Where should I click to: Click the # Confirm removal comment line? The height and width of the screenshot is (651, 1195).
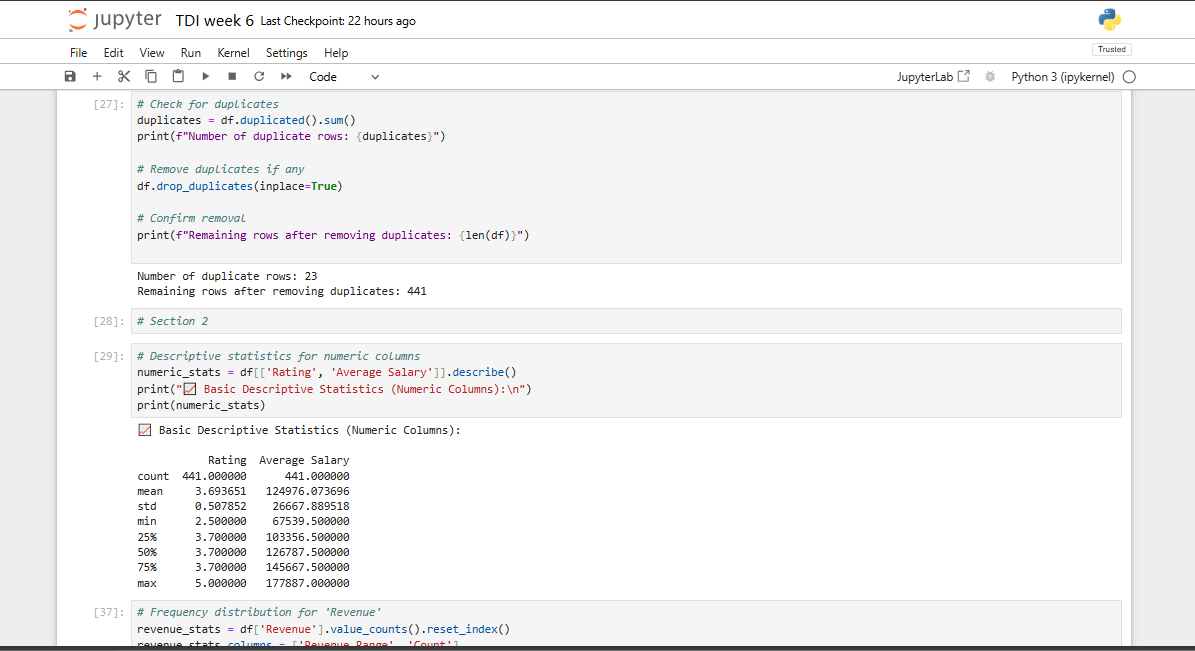[x=191, y=218]
